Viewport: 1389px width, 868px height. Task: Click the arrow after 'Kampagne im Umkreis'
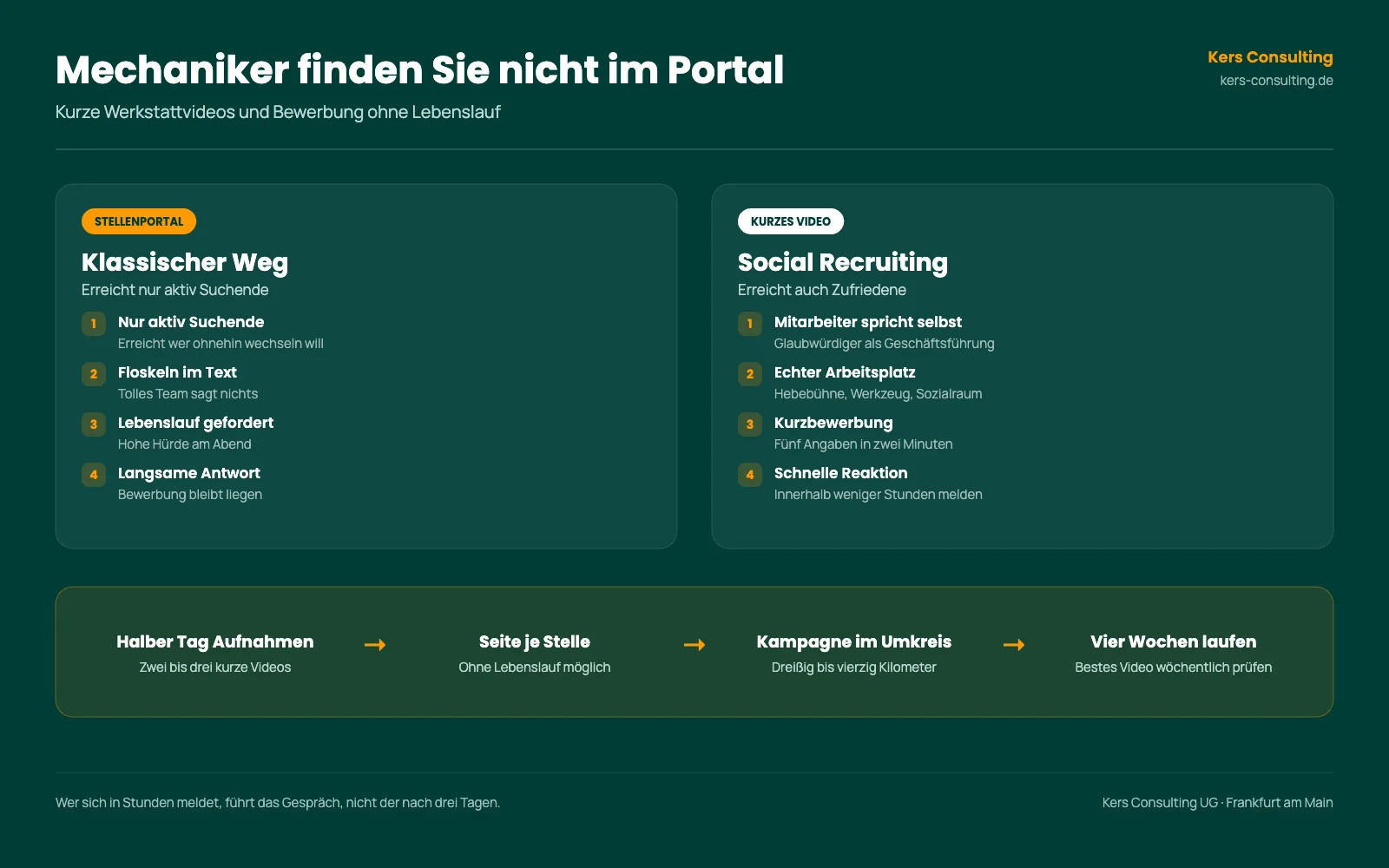1014,645
